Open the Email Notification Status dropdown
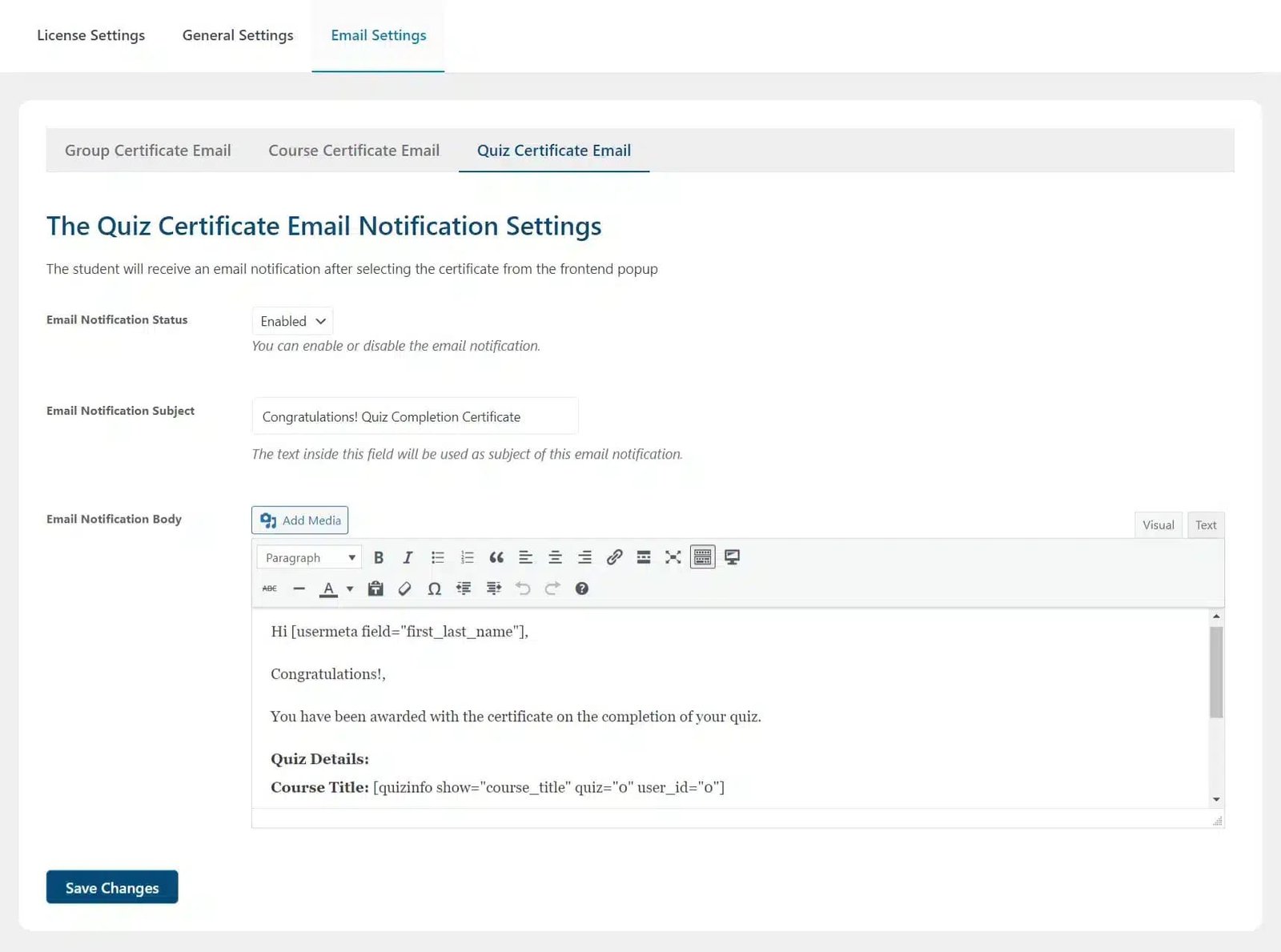This screenshot has height=952, width=1281. point(292,321)
